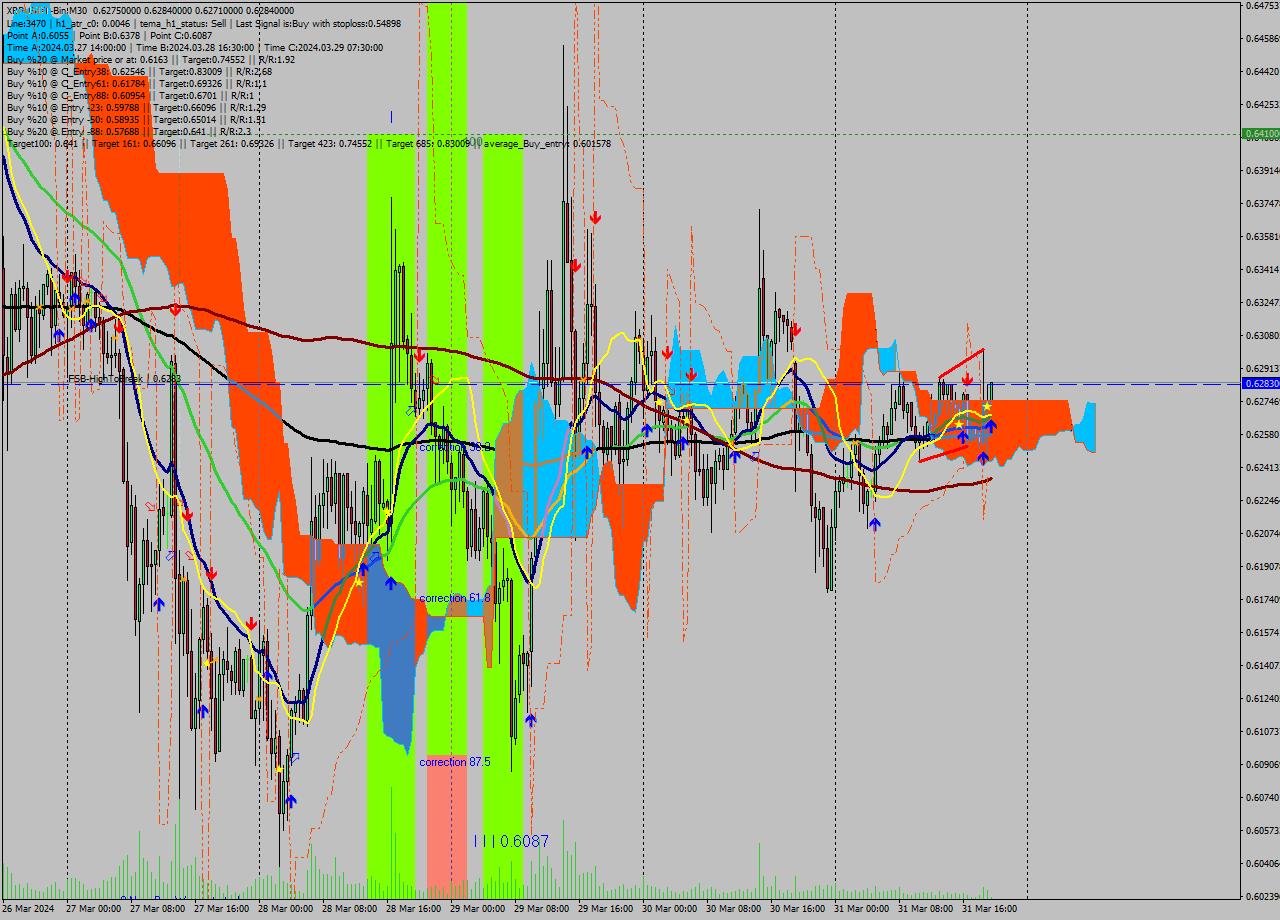This screenshot has width=1280, height=920.
Task: Click the '30 Mar 00:00' time label
Action: point(669,909)
